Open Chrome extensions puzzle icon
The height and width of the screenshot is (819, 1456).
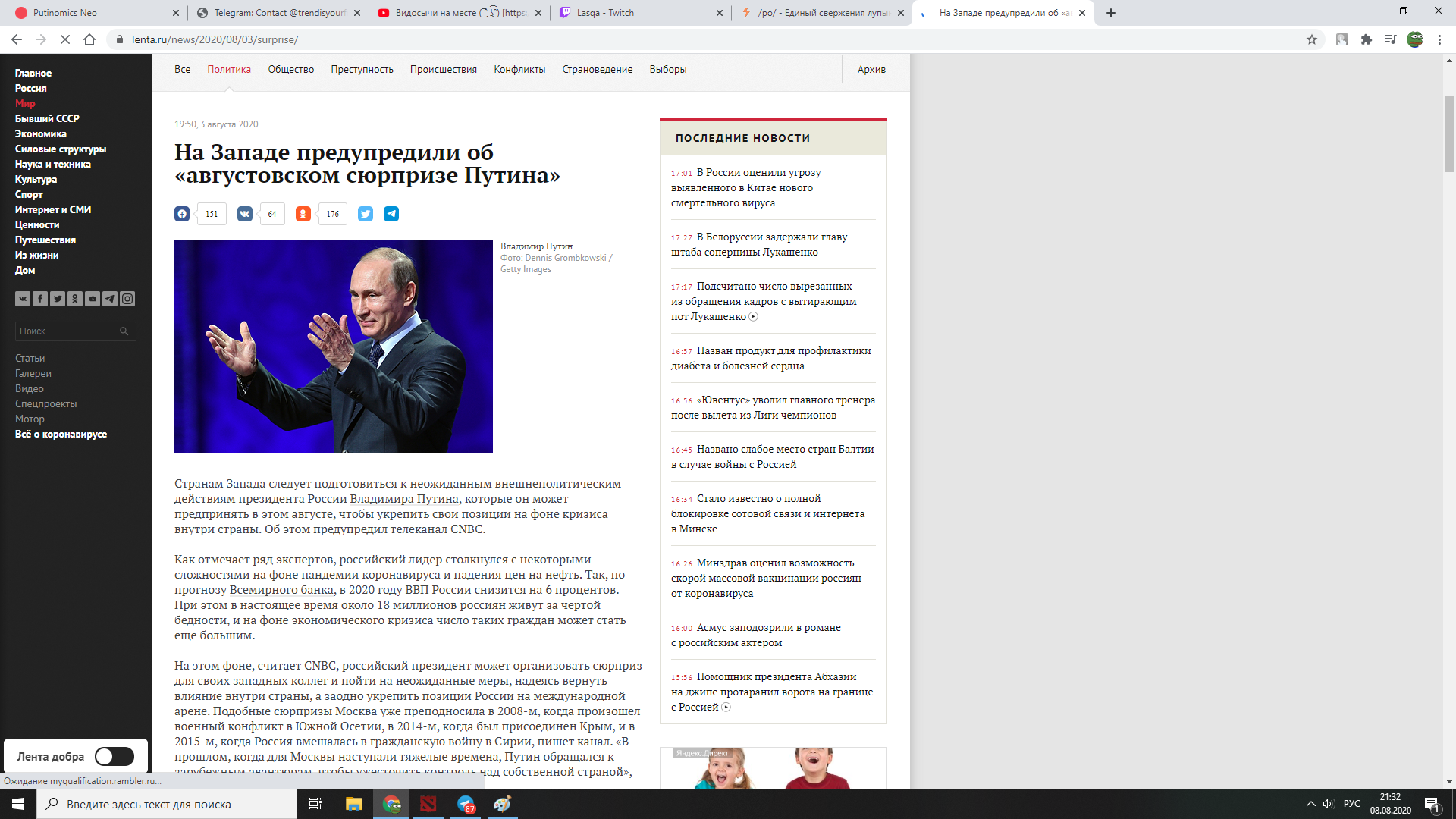coord(1367,39)
